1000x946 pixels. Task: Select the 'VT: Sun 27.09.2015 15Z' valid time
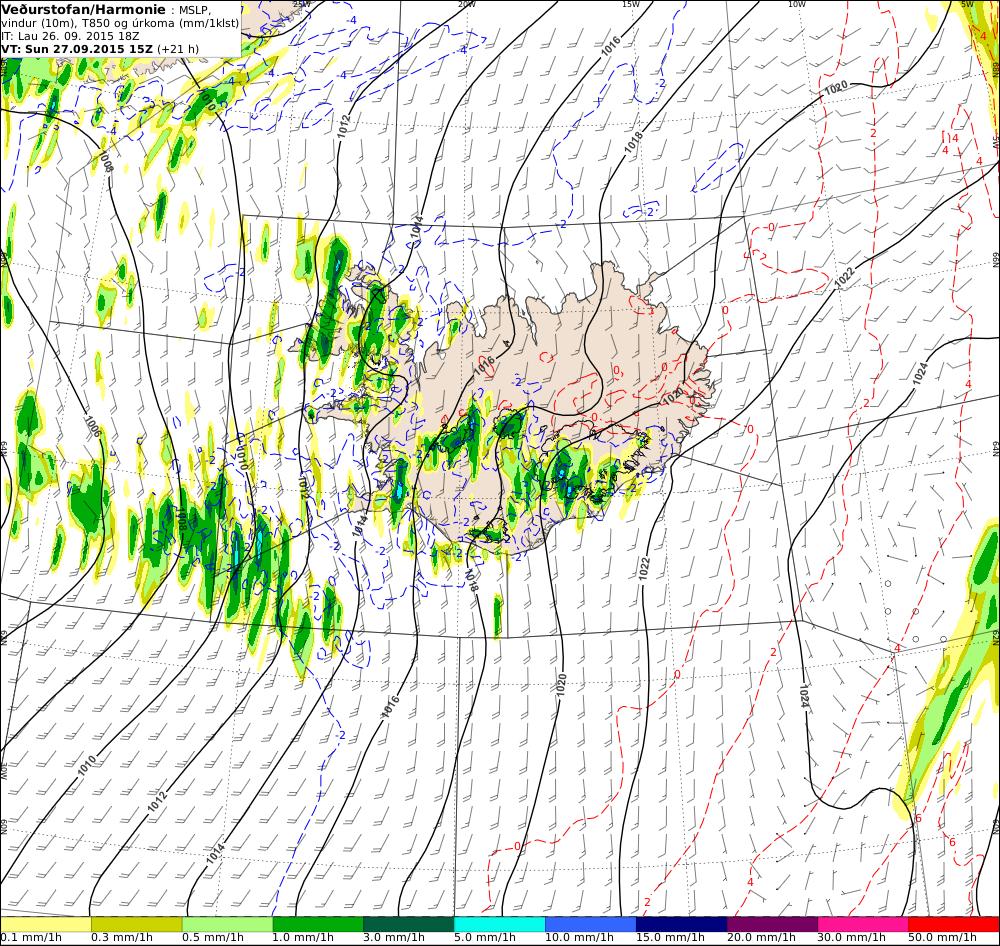(77, 49)
